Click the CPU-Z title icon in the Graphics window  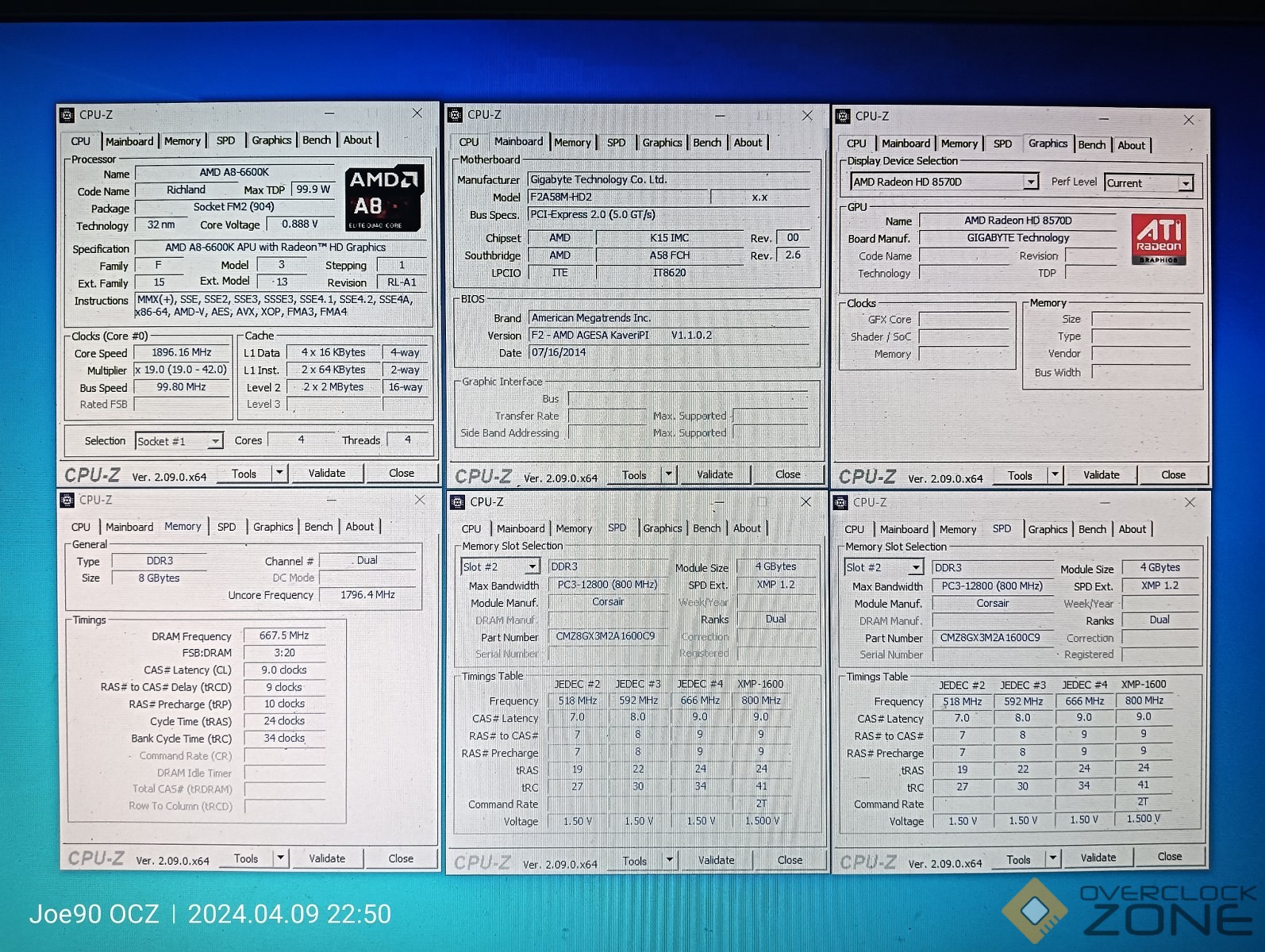[x=843, y=116]
